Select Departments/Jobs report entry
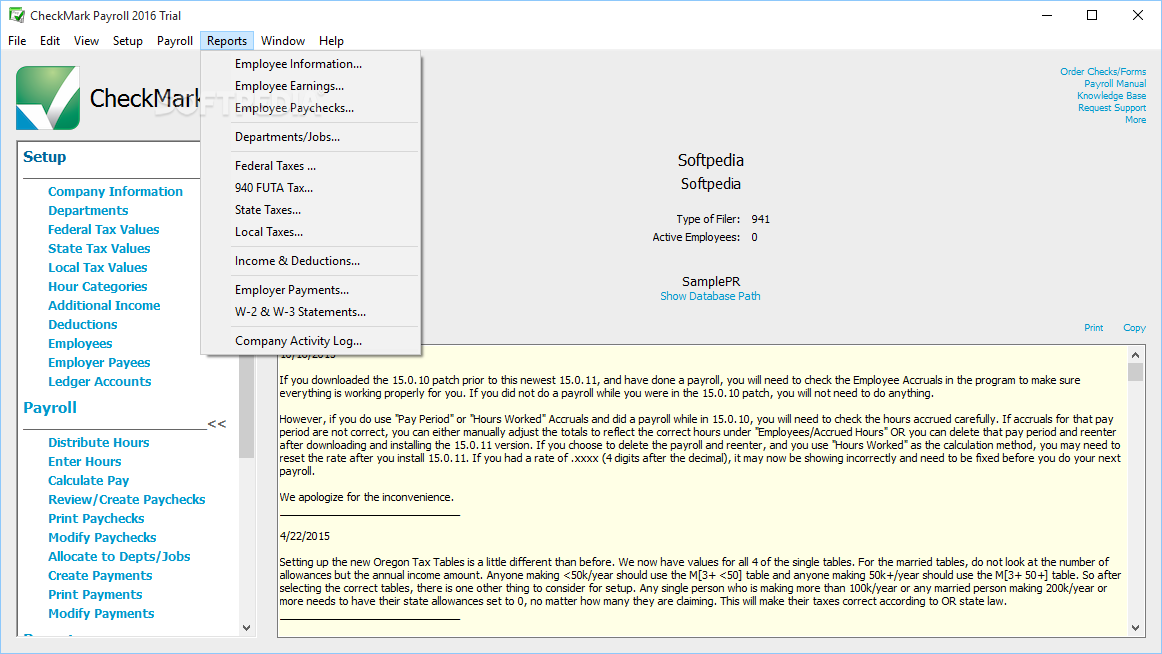Image resolution: width=1162 pixels, height=654 pixels. [311, 137]
